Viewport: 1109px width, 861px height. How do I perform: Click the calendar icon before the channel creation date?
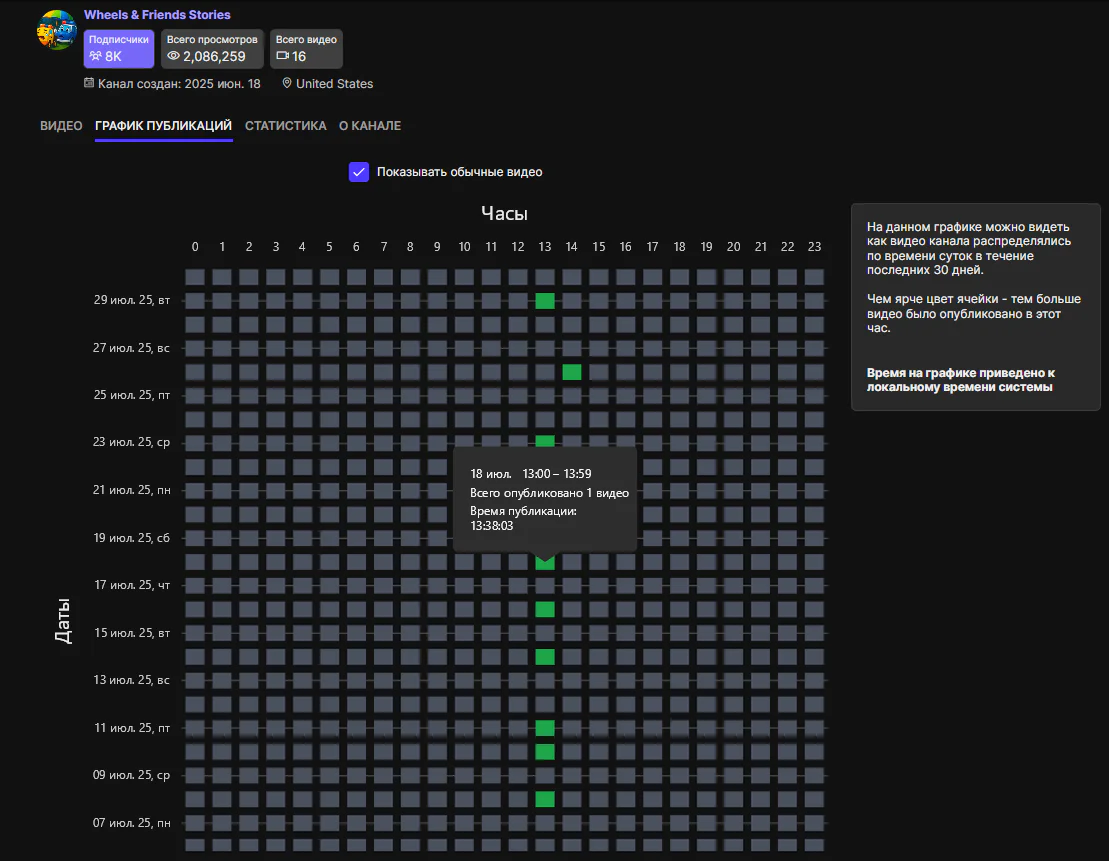coord(89,83)
